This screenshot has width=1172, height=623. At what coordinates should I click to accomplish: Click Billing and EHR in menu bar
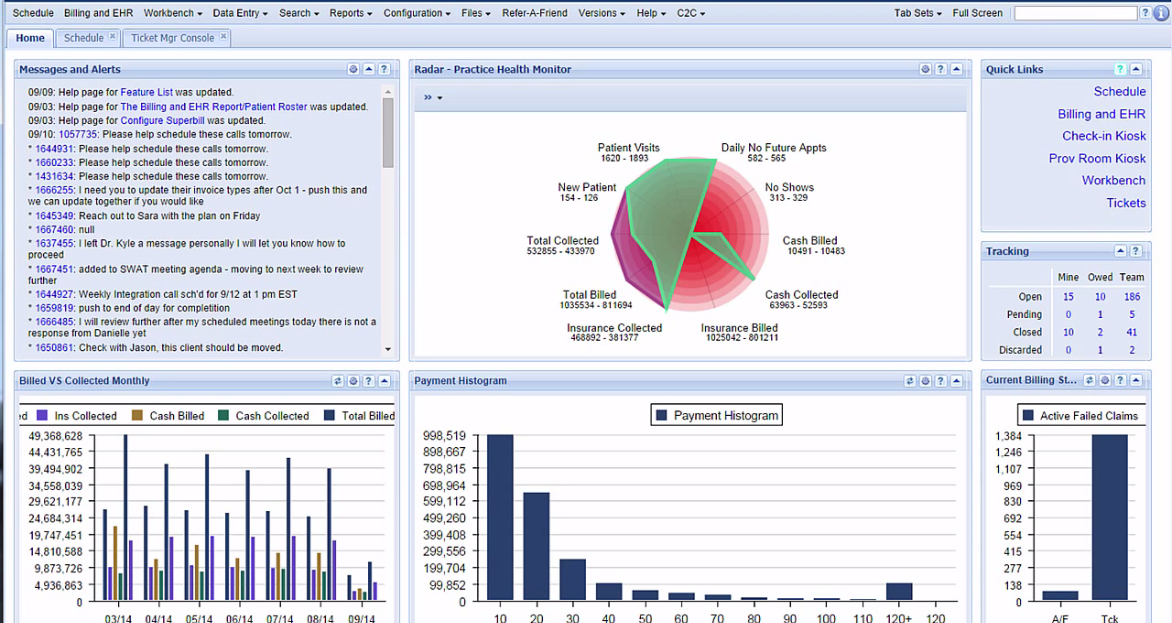pyautogui.click(x=99, y=13)
